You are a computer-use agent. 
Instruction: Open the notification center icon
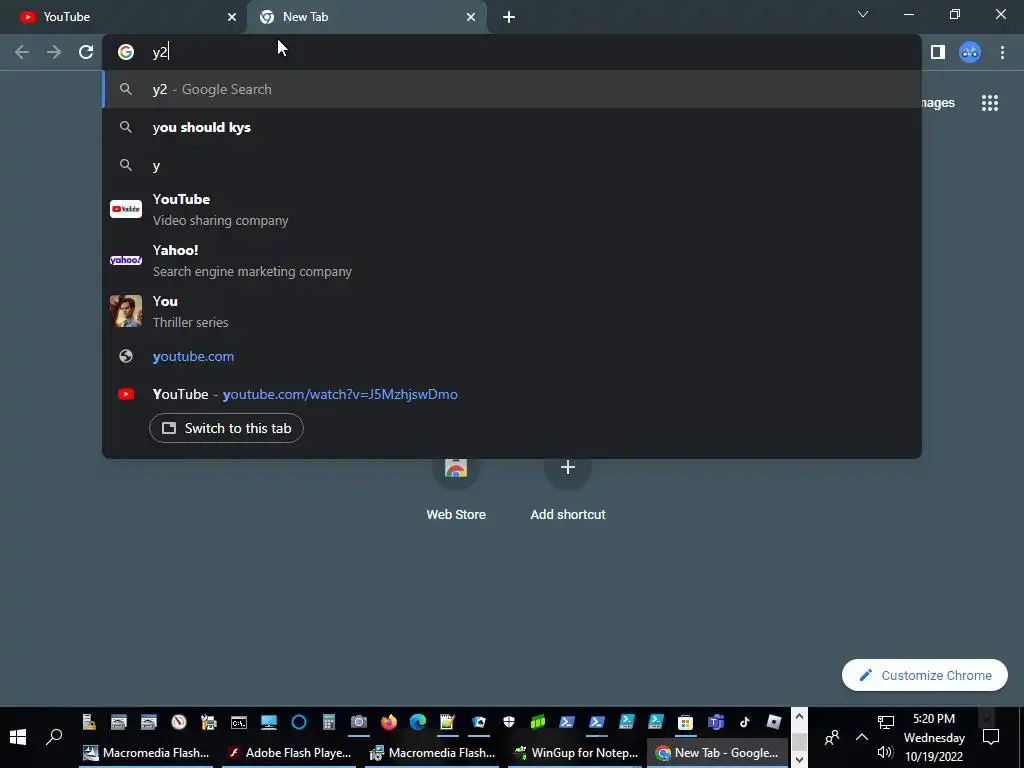991,738
